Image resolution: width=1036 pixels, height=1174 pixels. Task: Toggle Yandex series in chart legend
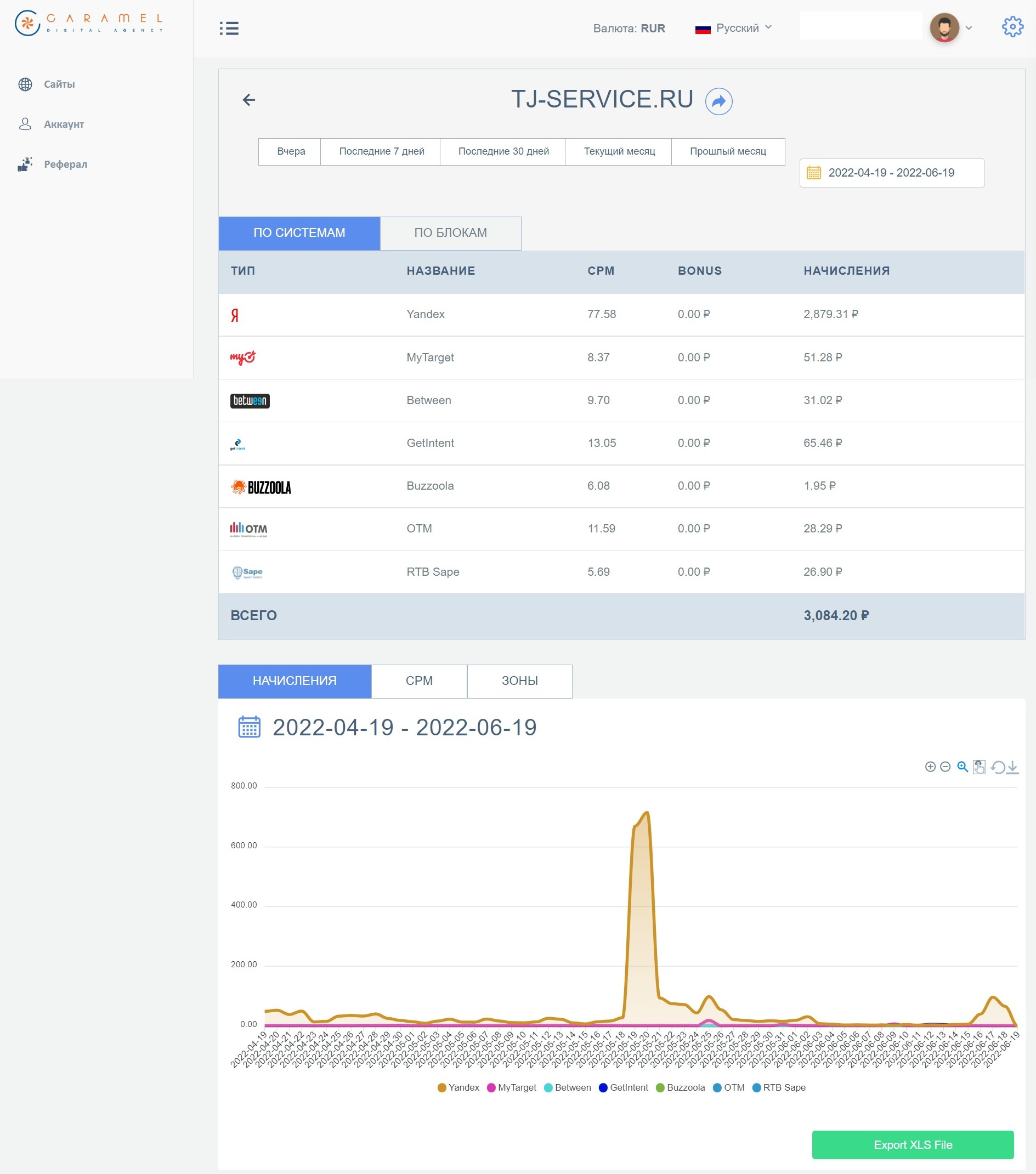pos(458,1088)
